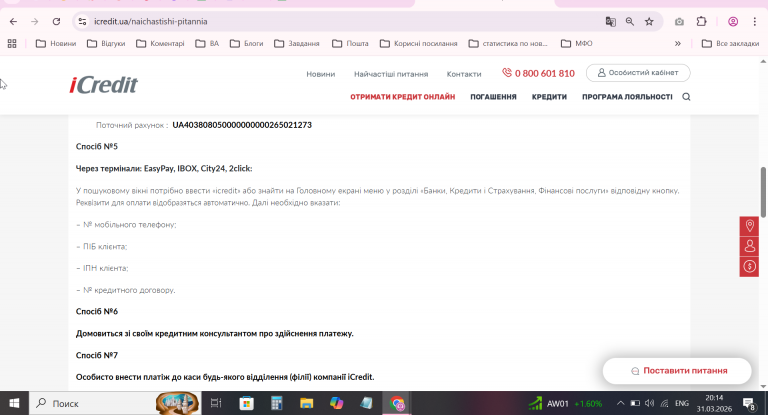768x415 pixels.
Task: Click the red dollar coin side icon
Action: tap(749, 267)
